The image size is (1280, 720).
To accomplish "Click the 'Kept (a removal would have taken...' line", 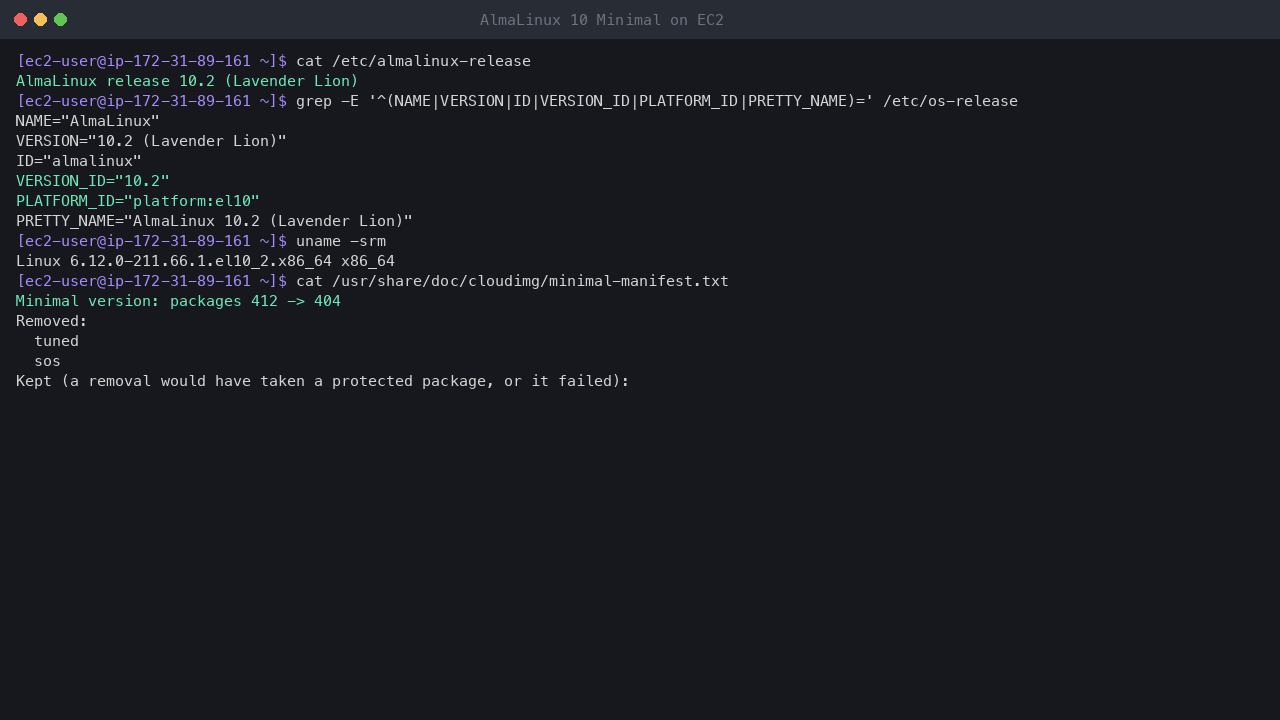I will tap(323, 381).
